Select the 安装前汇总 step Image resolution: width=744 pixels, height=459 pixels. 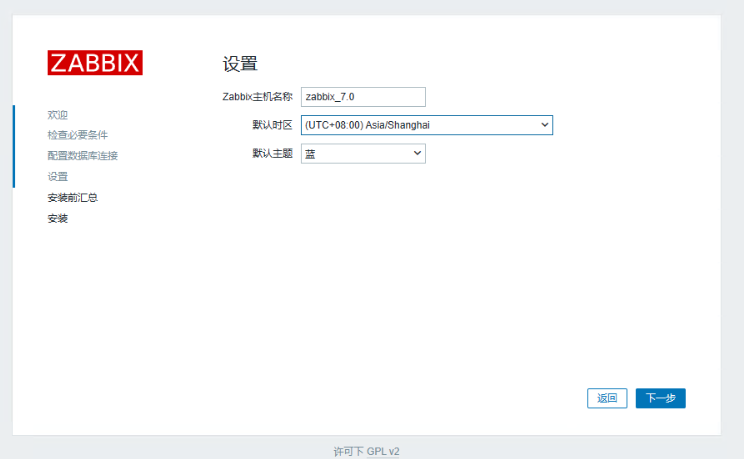click(73, 197)
